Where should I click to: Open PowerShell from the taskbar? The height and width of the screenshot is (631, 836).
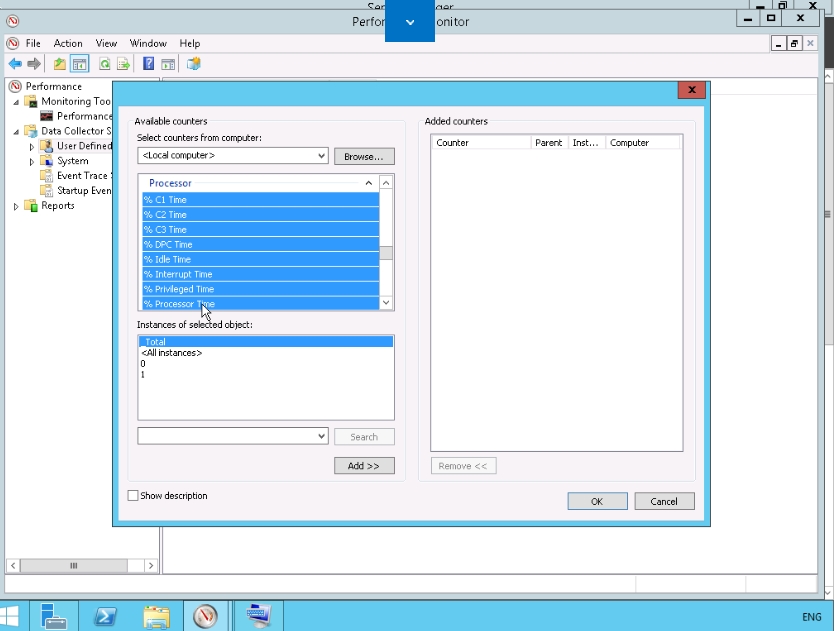pos(105,616)
